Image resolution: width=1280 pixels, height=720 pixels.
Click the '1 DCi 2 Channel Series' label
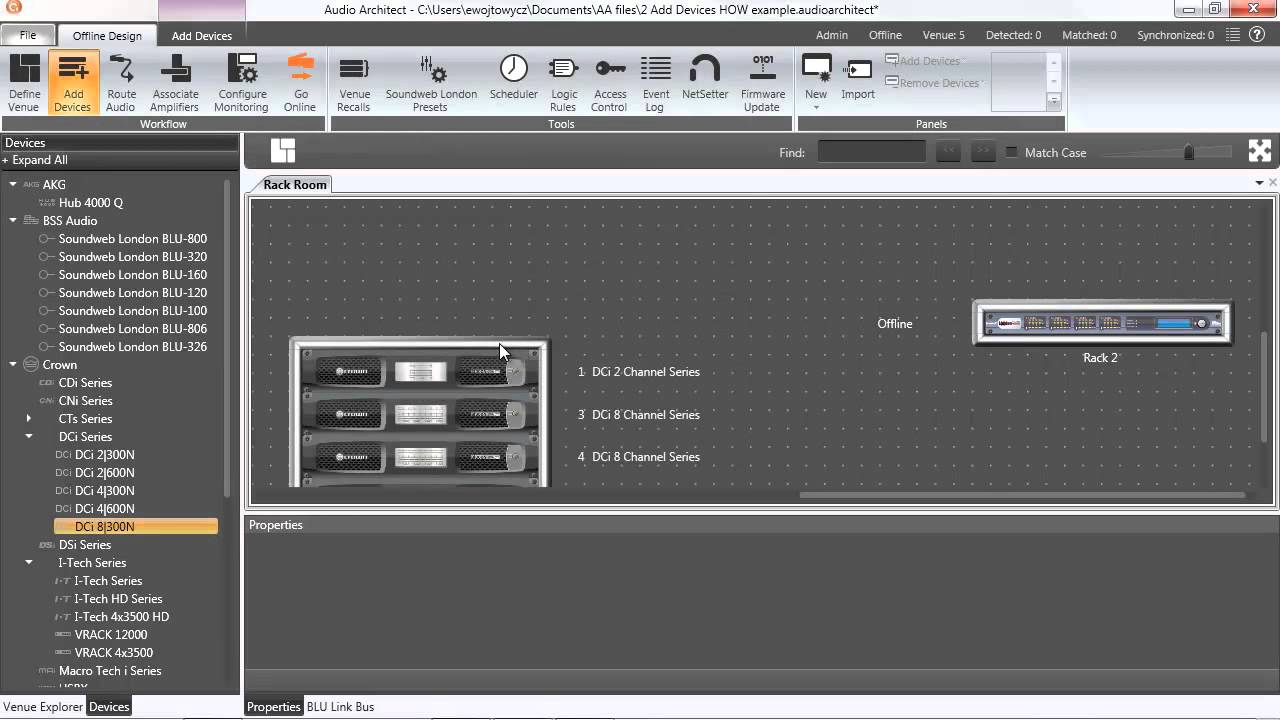point(639,372)
